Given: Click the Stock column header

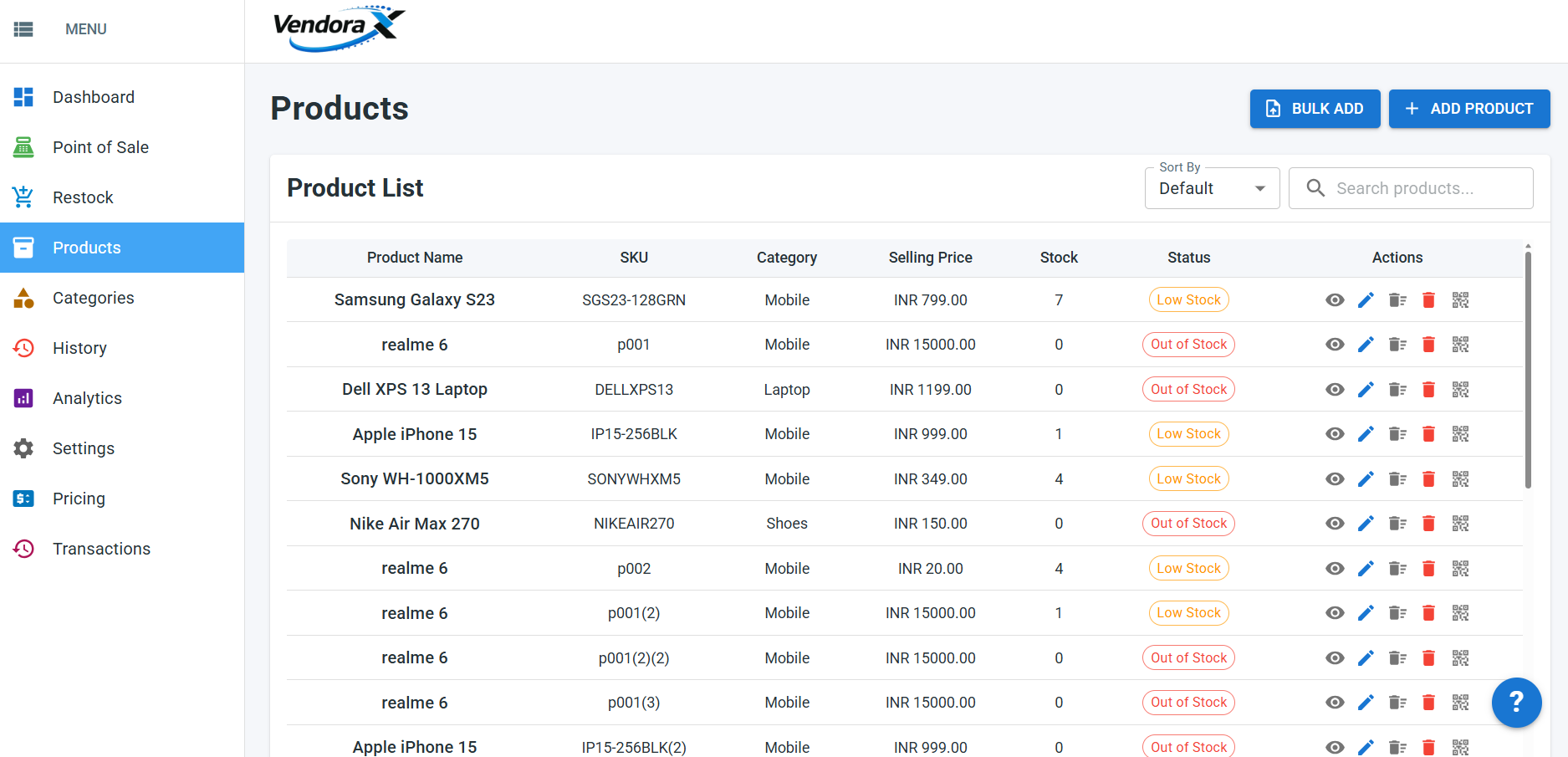Looking at the screenshot, I should pos(1059,258).
